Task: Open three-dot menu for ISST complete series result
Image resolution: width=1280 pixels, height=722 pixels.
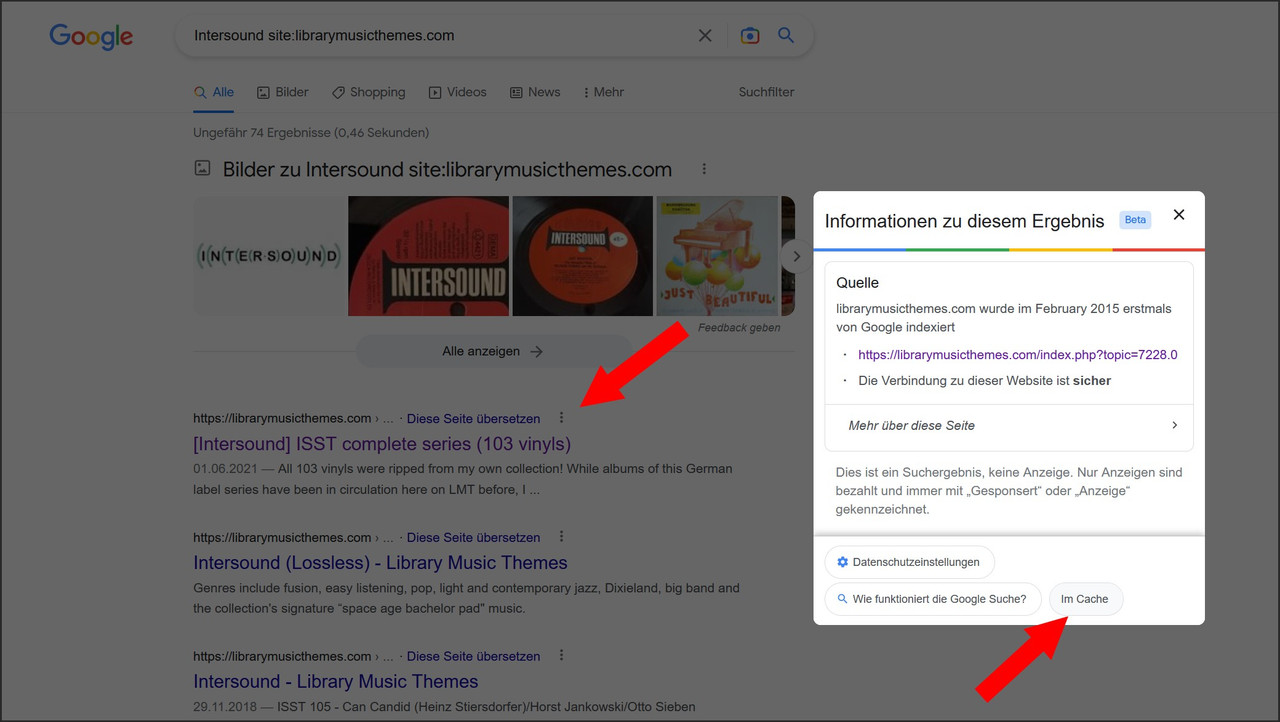Action: click(561, 418)
